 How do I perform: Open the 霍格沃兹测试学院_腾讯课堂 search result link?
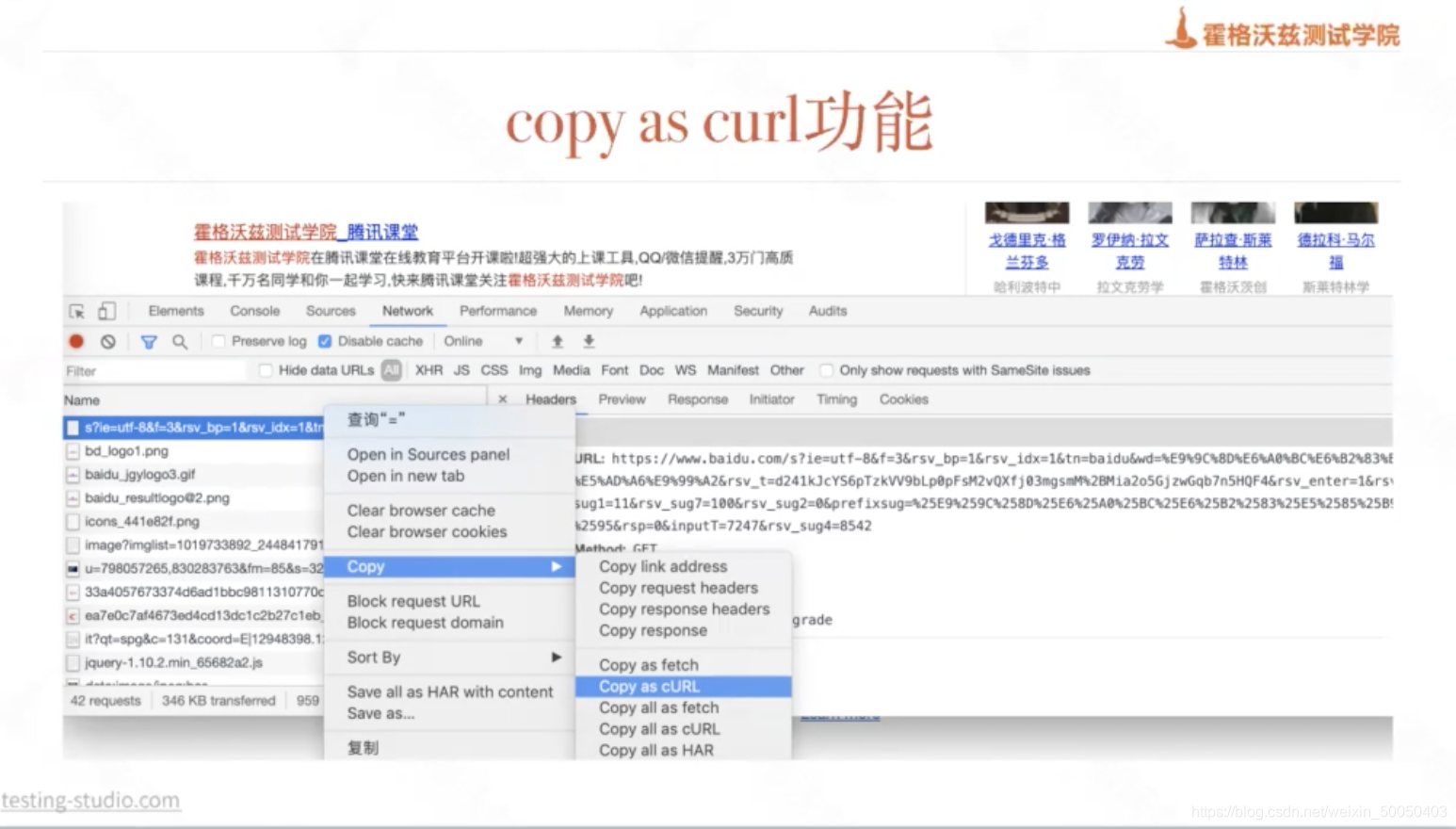coord(306,232)
